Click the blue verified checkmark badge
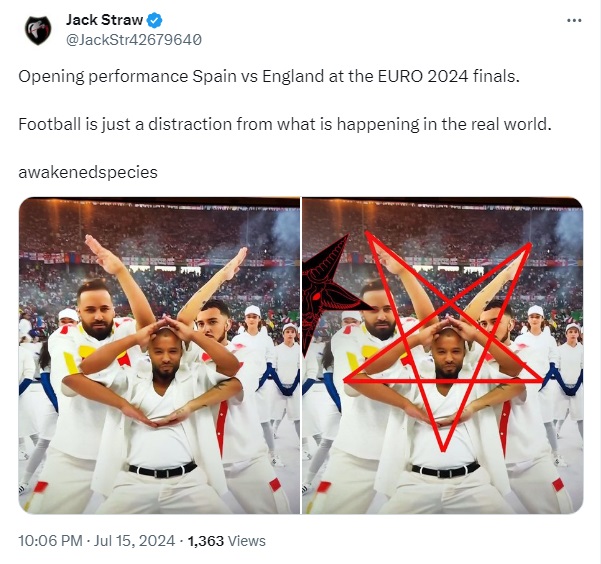This screenshot has height=564, width=601. [154, 20]
